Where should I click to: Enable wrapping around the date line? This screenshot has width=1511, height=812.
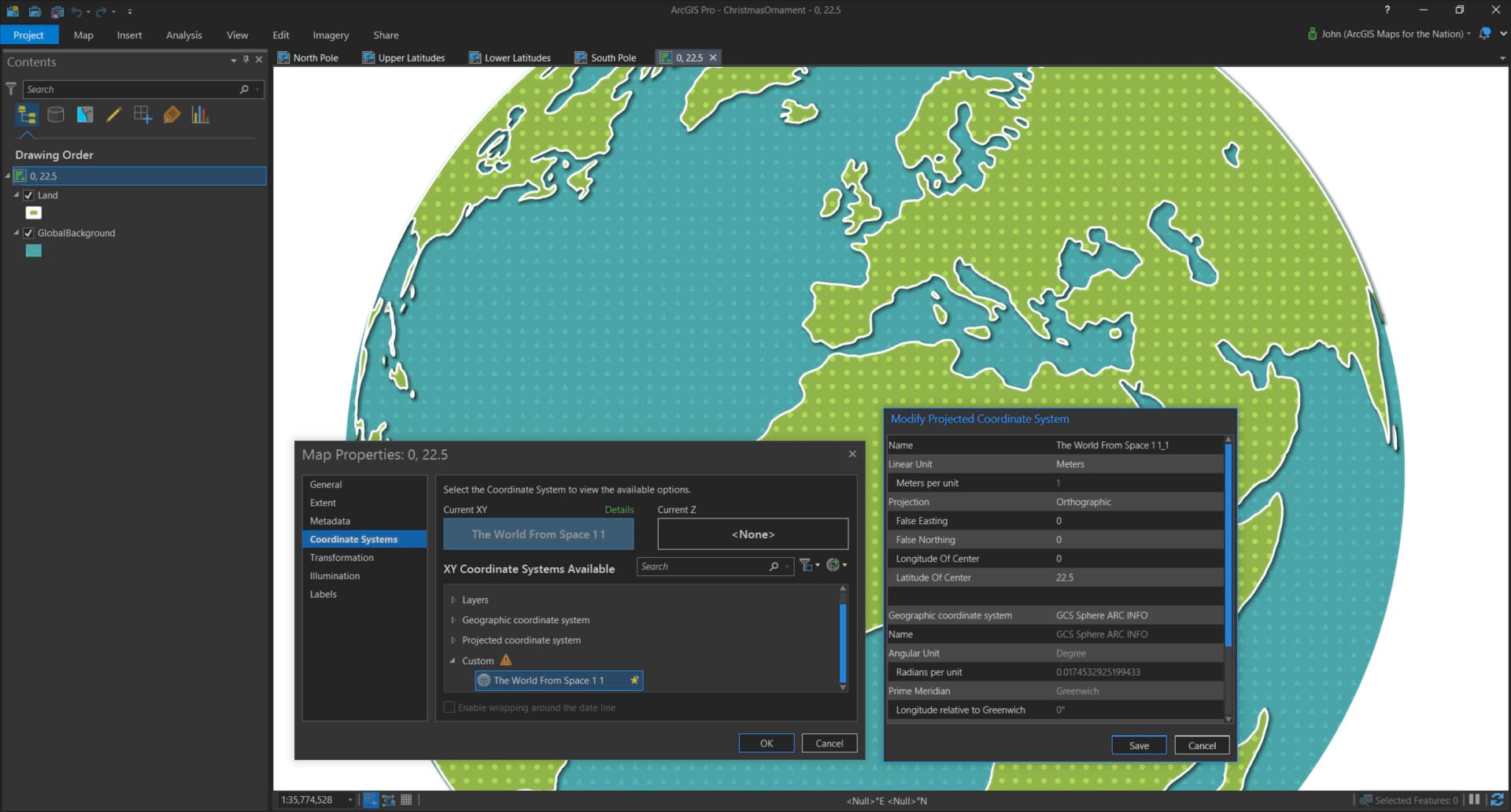[x=449, y=707]
